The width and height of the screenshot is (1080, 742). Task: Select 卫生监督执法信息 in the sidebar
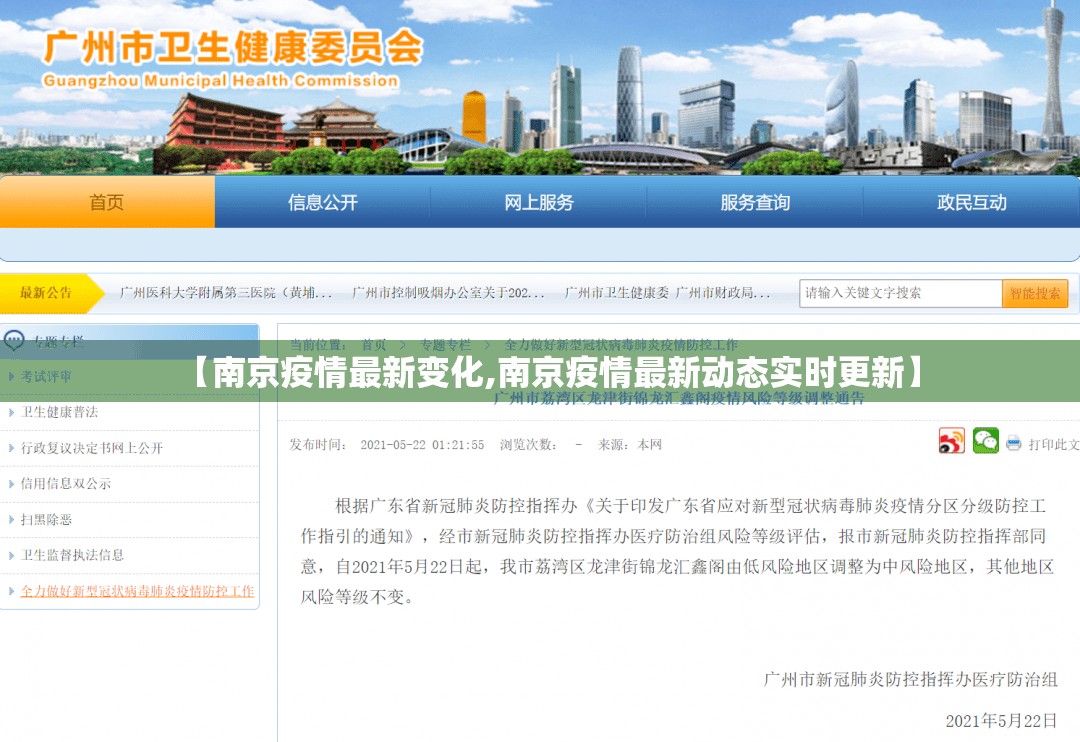pos(73,555)
